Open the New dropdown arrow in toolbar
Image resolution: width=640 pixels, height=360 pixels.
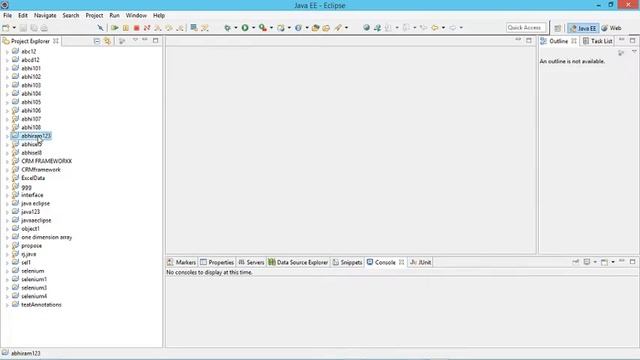(x=14, y=28)
